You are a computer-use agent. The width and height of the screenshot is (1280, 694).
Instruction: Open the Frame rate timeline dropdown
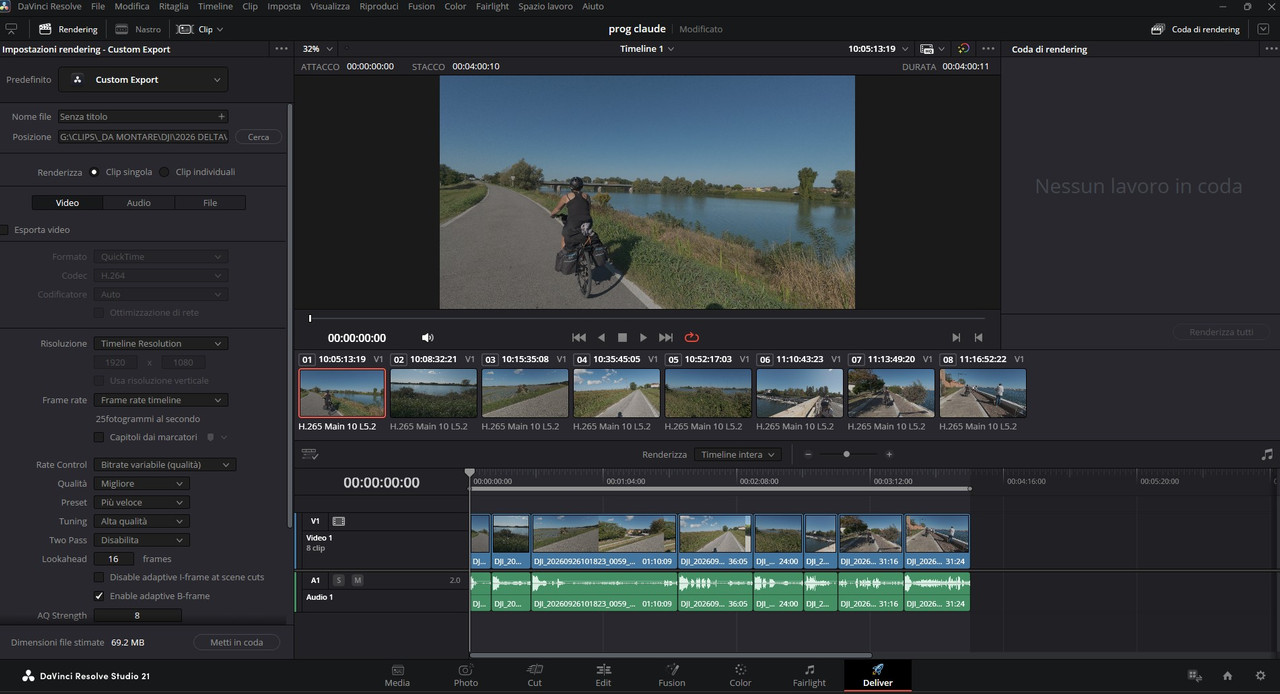(160, 400)
